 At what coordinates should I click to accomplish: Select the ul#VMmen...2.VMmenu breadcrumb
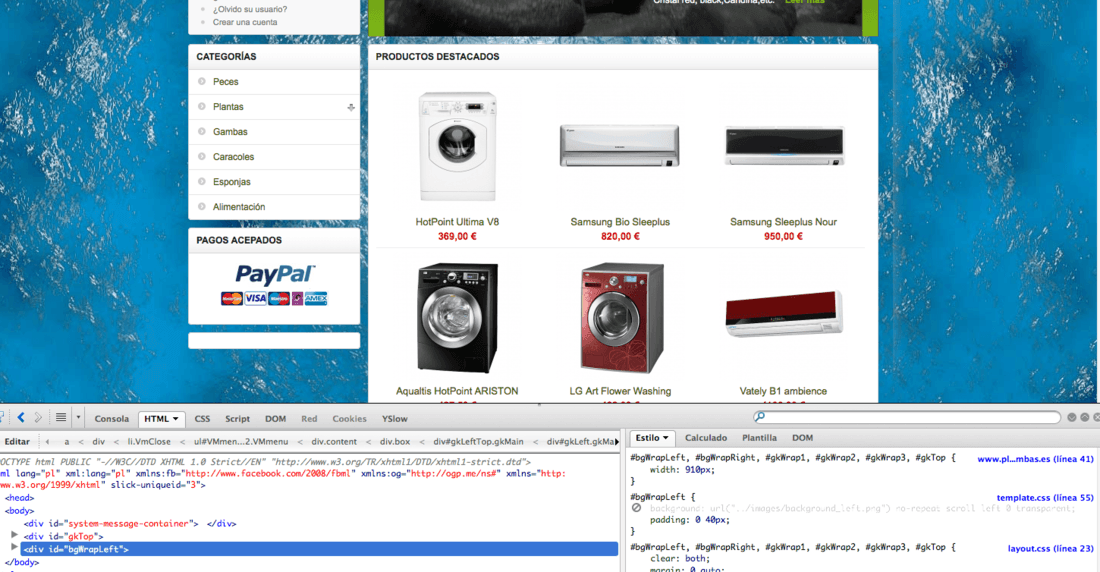pos(241,441)
